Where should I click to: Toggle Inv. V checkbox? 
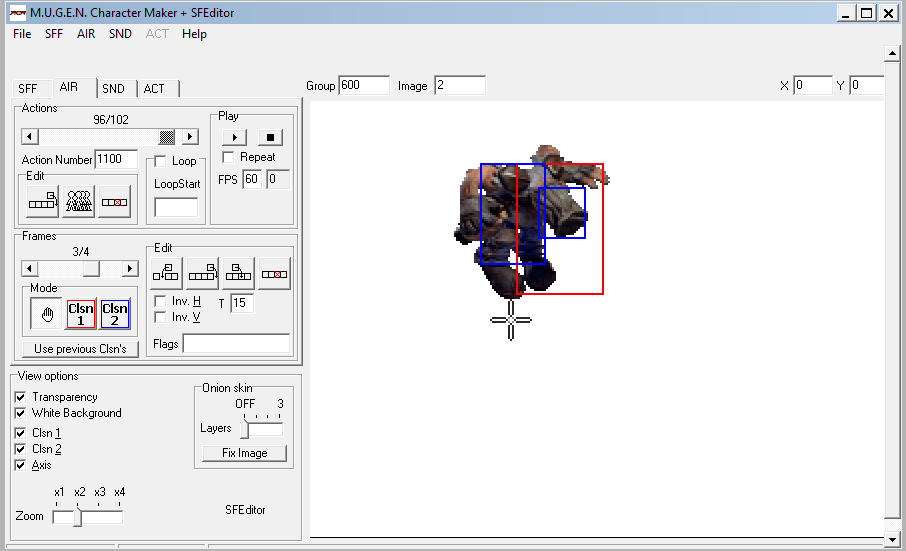160,317
